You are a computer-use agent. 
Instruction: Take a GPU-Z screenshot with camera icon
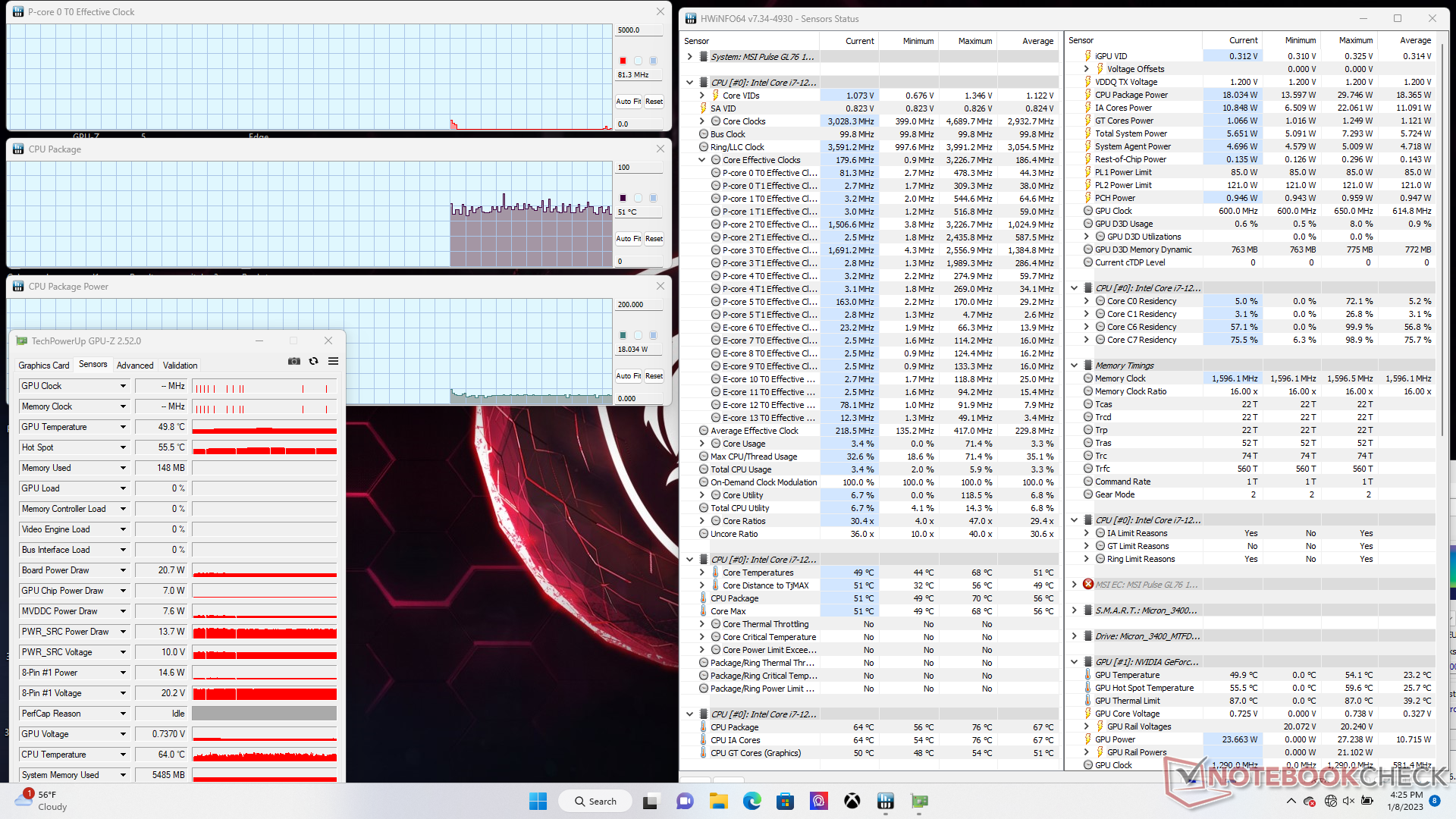[x=294, y=362]
